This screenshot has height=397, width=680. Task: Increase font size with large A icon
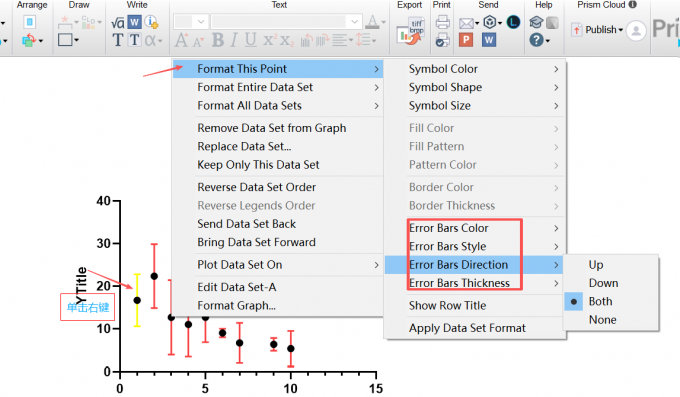181,40
